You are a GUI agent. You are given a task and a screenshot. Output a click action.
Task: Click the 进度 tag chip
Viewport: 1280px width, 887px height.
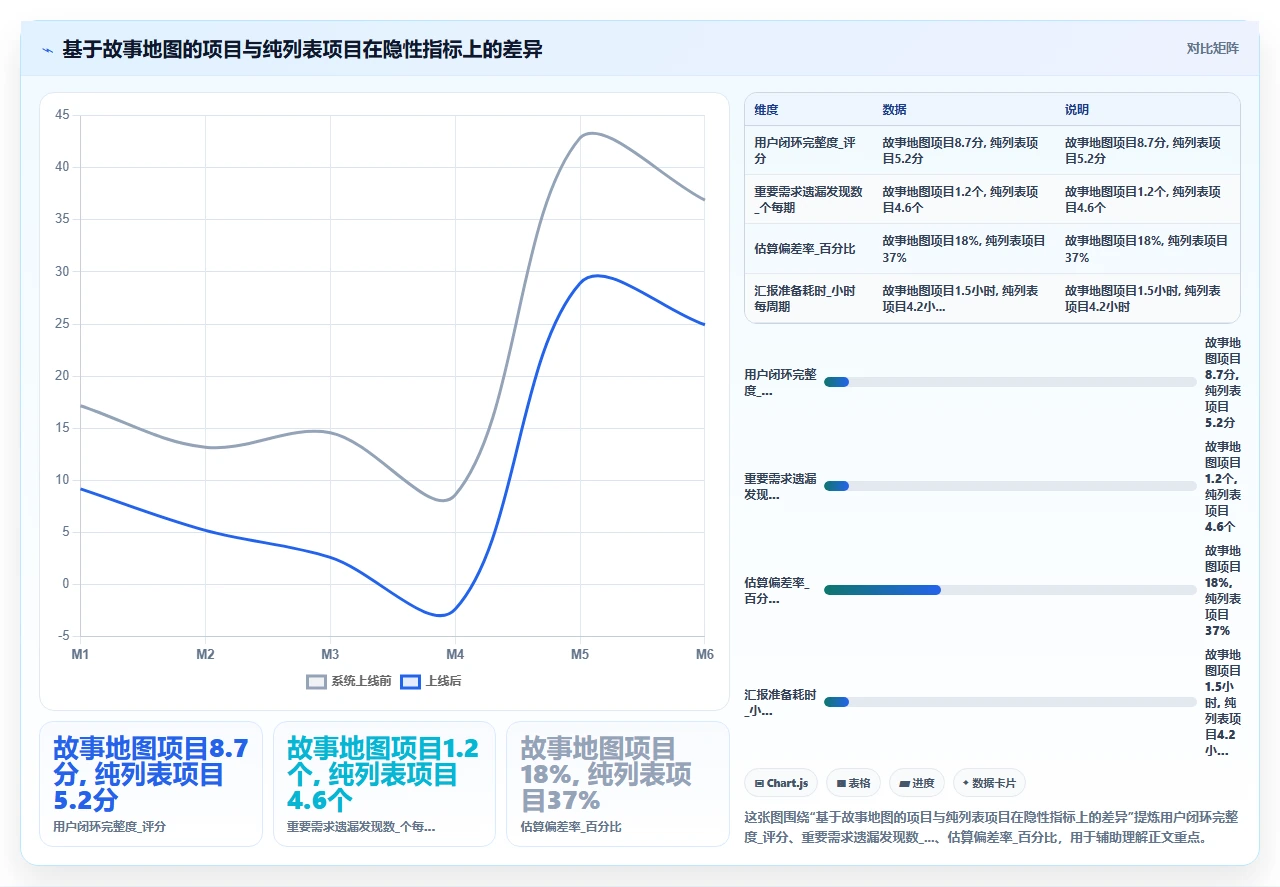pos(916,783)
